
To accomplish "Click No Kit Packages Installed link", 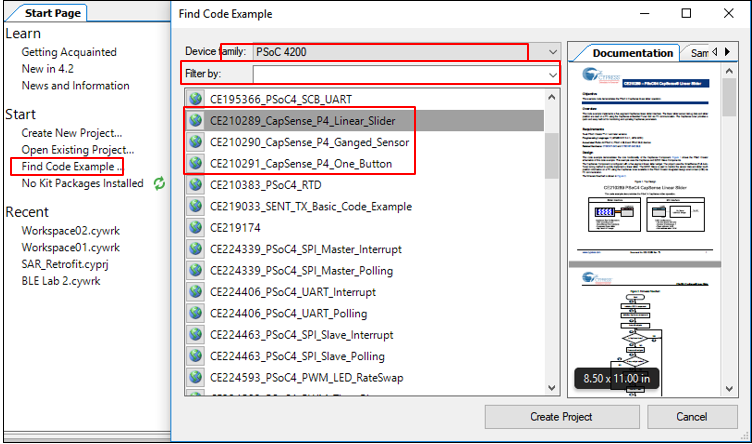I will (82, 183).
